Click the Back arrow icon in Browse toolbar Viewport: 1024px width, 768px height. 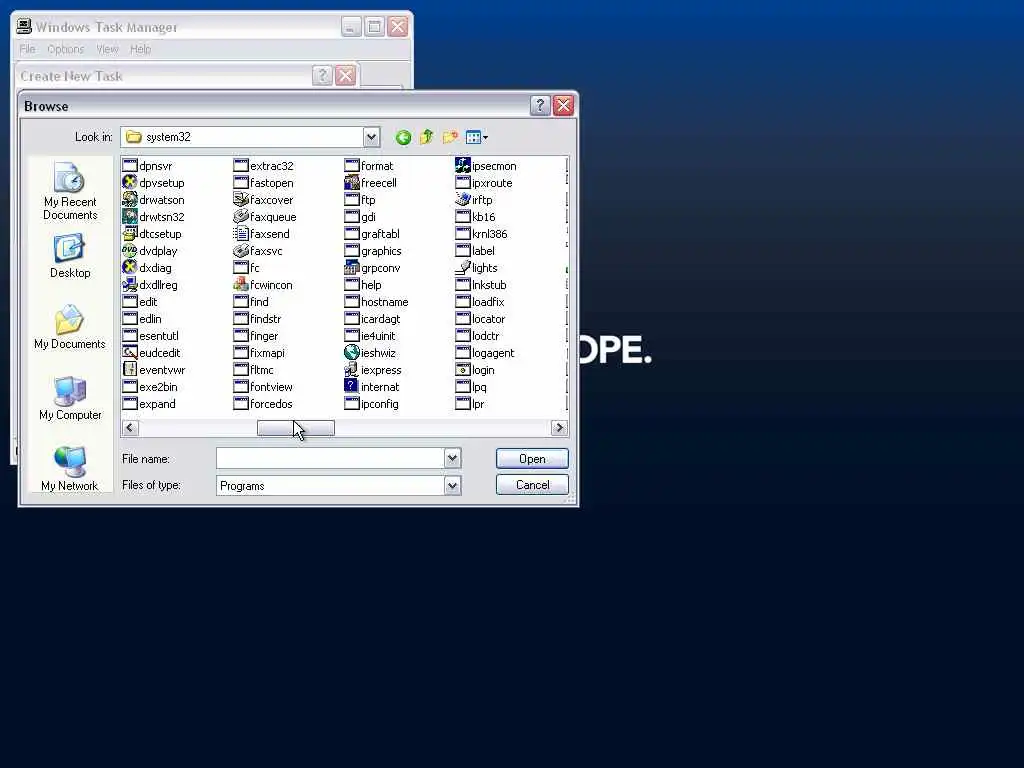pos(403,137)
